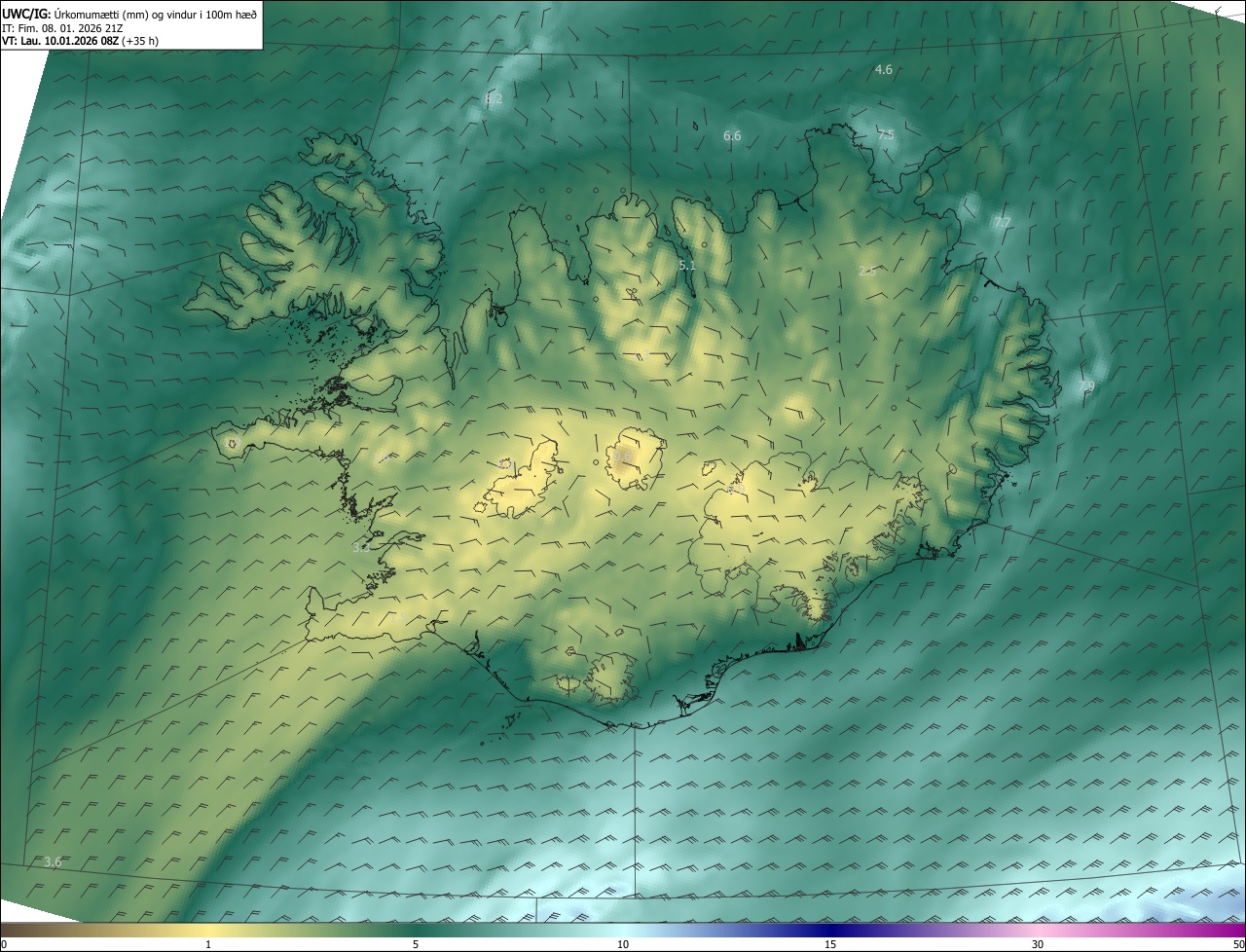Click the 6.6 value label on the map
The image size is (1246, 952).
[x=732, y=135]
